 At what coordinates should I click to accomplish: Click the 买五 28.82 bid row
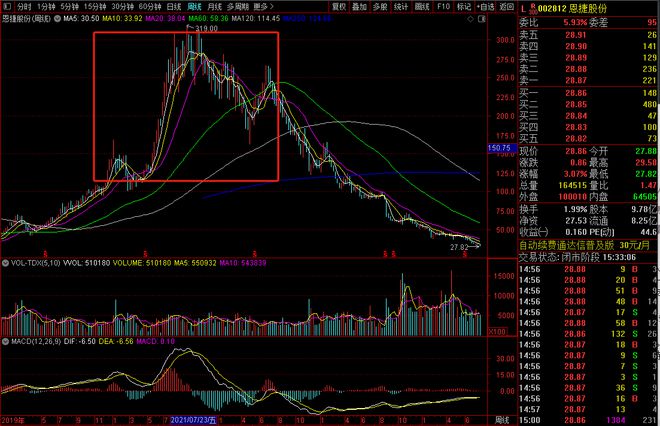(588, 138)
